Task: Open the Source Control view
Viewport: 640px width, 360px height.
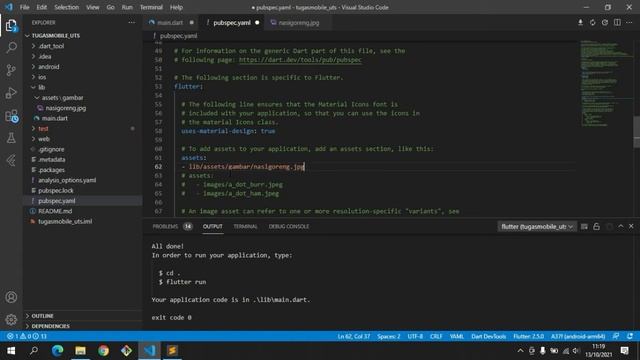Action: (x=11, y=70)
